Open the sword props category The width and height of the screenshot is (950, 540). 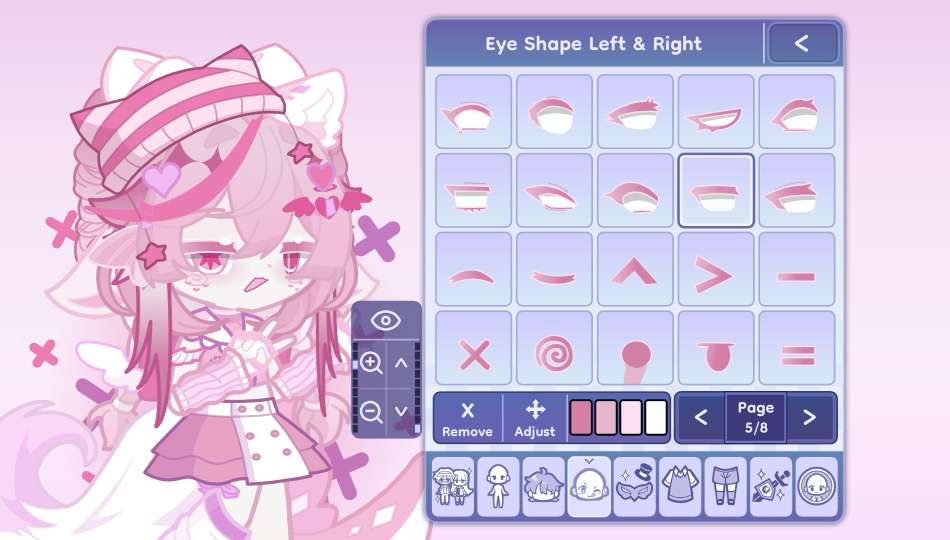point(771,487)
